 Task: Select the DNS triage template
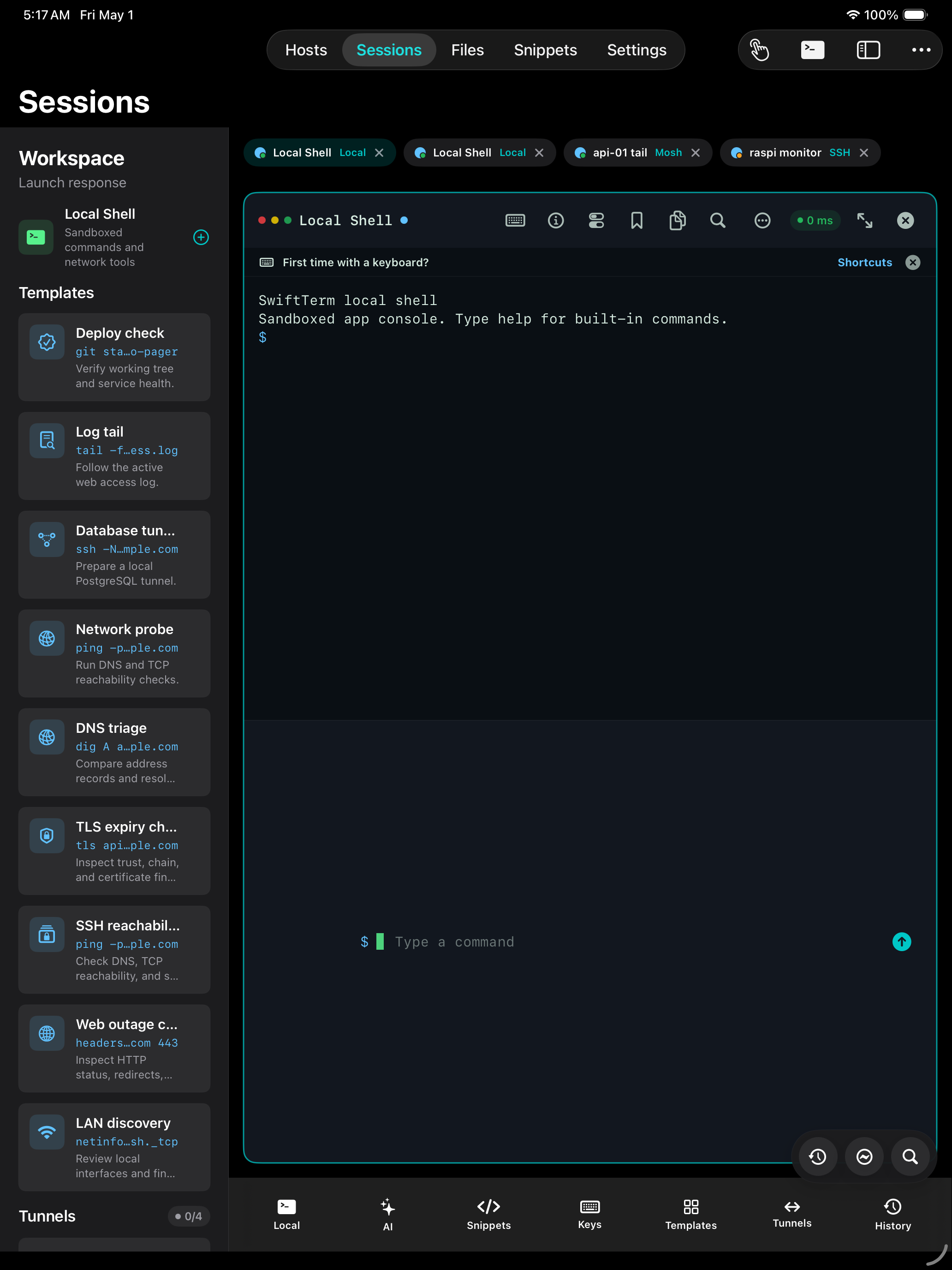[x=114, y=752]
